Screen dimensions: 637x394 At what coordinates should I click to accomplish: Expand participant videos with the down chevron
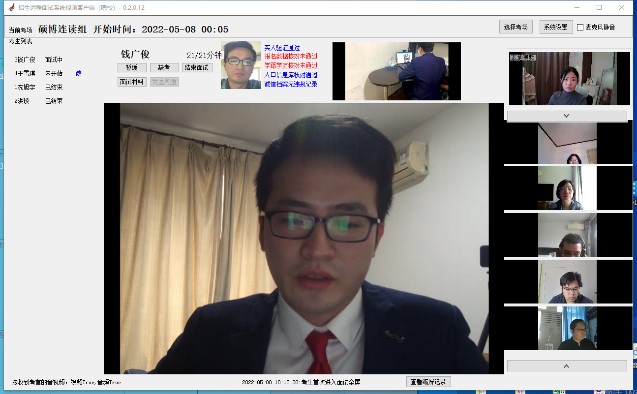[x=566, y=116]
